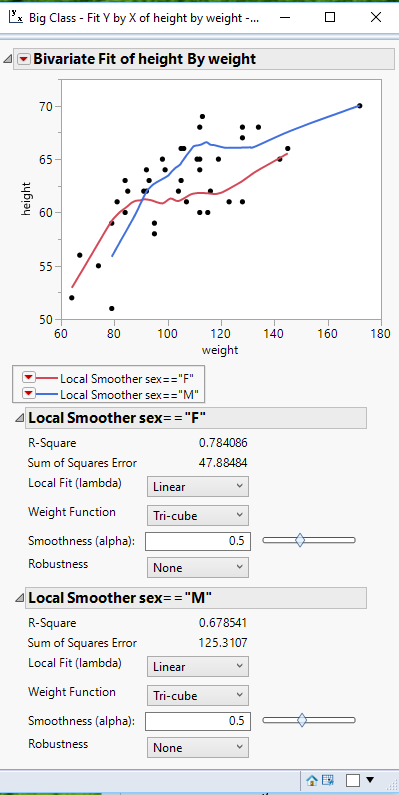Open Weight Function dropdown for sex F
399x795 pixels.
198,516
